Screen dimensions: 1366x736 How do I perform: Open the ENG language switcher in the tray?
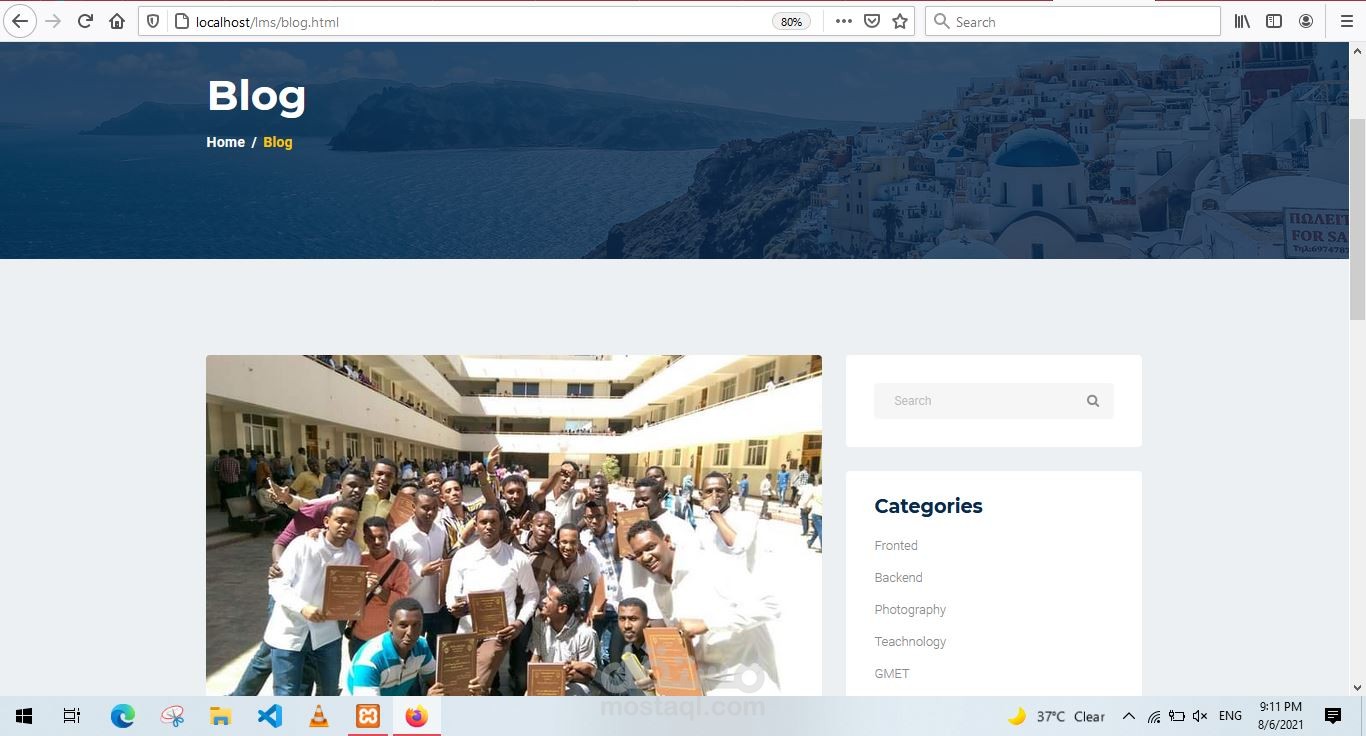1230,716
